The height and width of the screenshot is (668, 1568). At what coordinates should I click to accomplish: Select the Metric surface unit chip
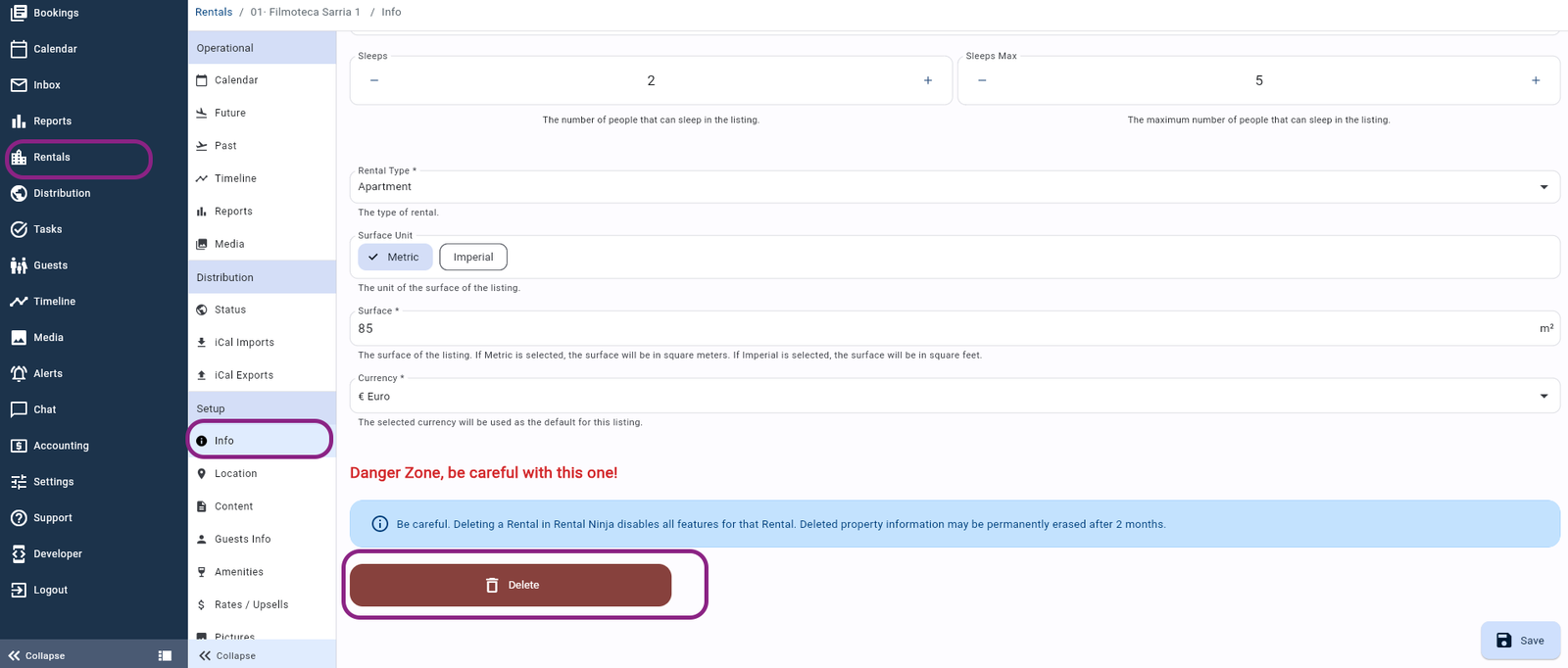click(x=395, y=257)
